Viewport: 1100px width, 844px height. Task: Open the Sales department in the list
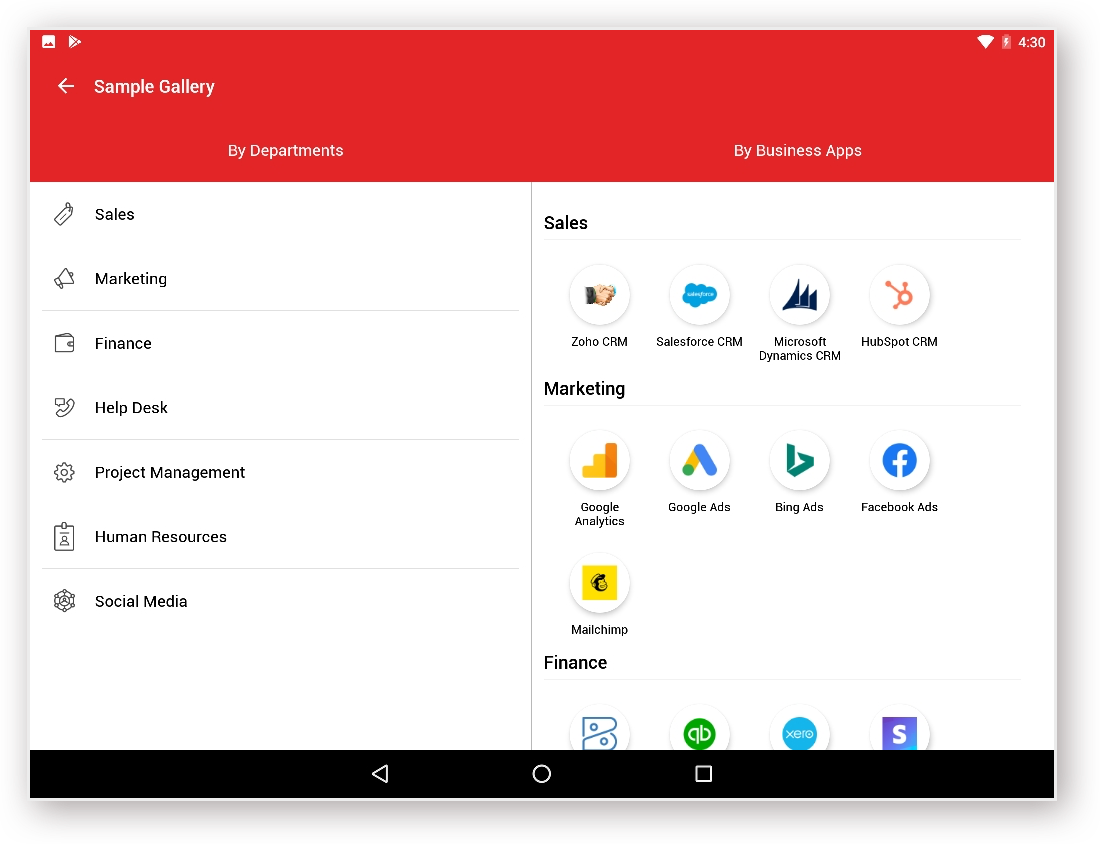pyautogui.click(x=281, y=214)
